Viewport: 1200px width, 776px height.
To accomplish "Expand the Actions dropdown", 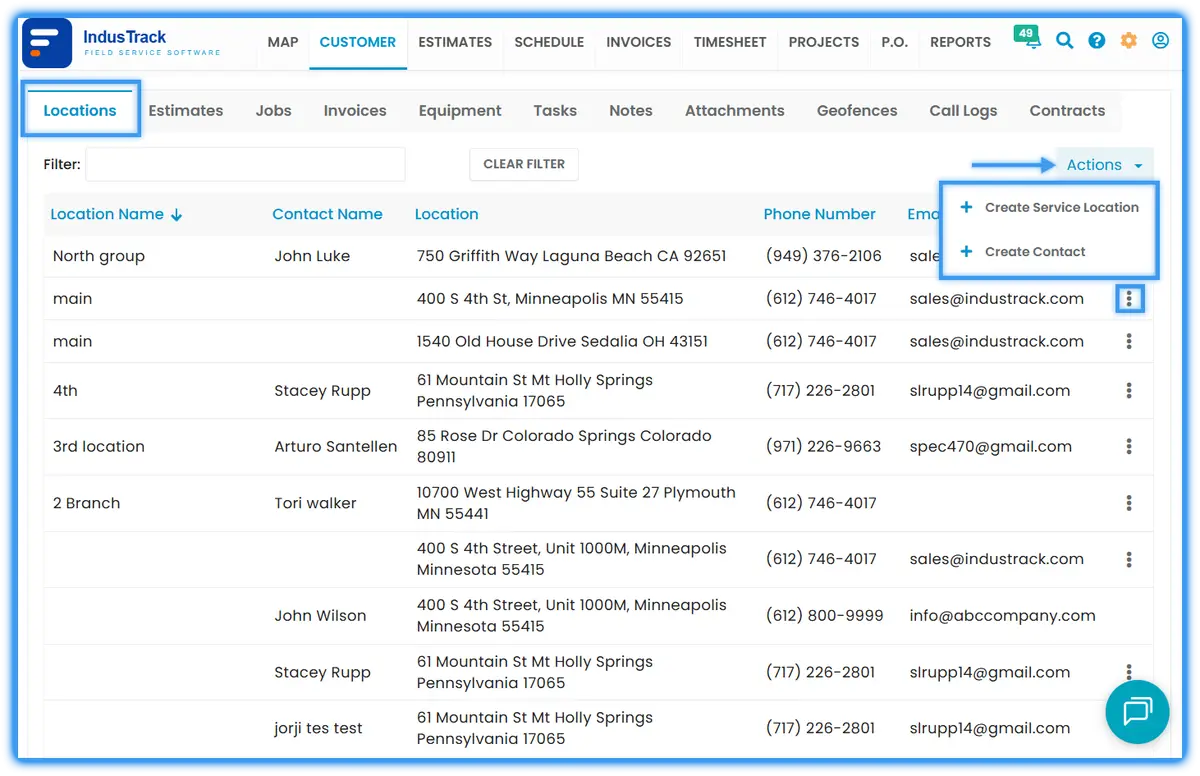I will (1104, 165).
